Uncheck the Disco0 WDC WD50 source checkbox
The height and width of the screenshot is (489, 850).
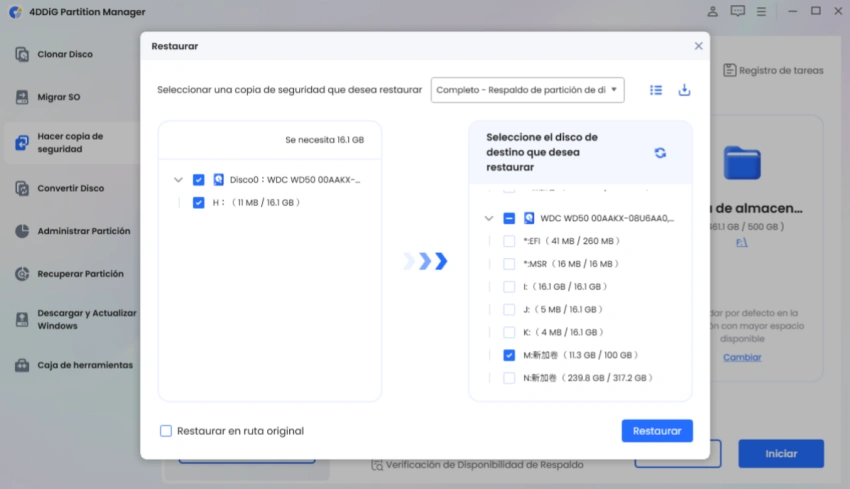(198, 179)
